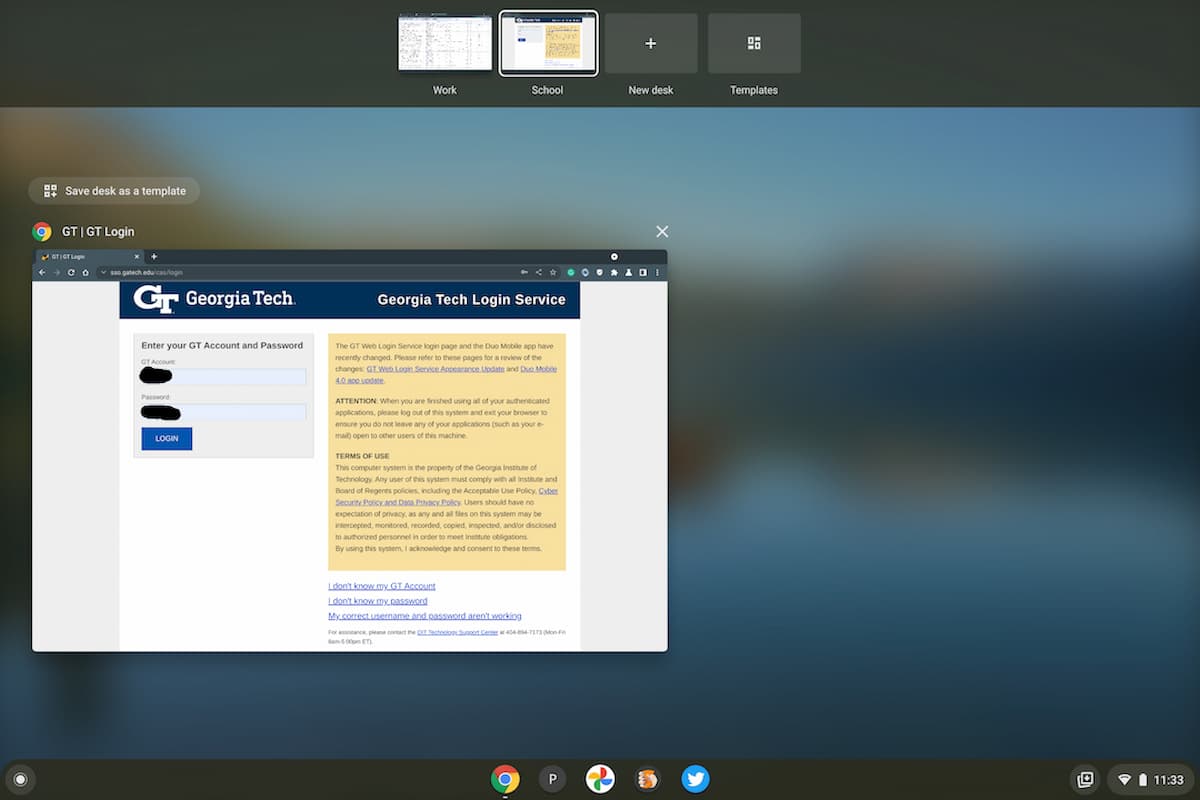The width and height of the screenshot is (1200, 800).
Task: Click the Georgia Tech logo
Action: pyautogui.click(x=214, y=299)
